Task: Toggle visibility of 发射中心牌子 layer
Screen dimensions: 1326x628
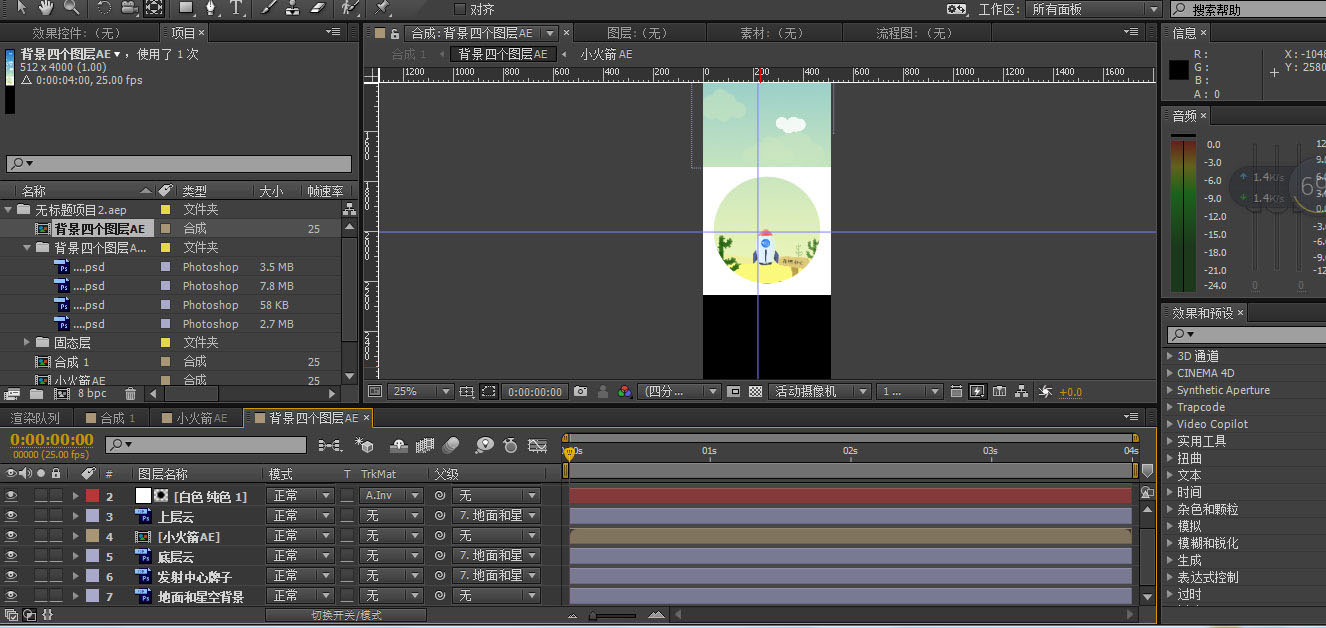Action: [11, 576]
